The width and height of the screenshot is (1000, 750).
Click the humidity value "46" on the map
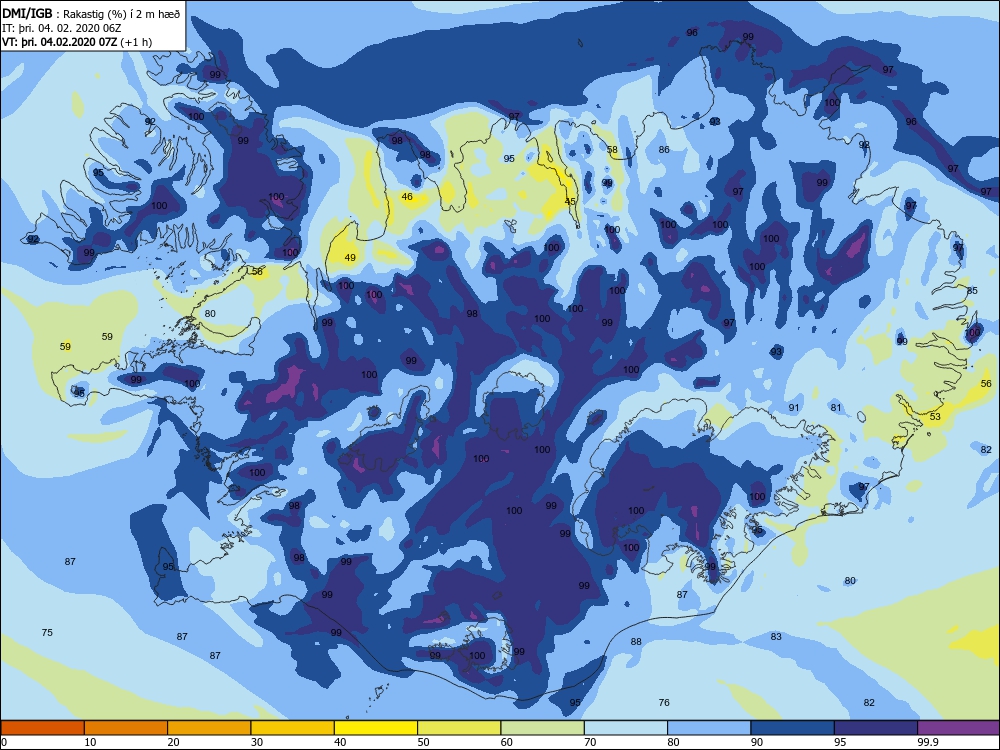[x=407, y=196]
